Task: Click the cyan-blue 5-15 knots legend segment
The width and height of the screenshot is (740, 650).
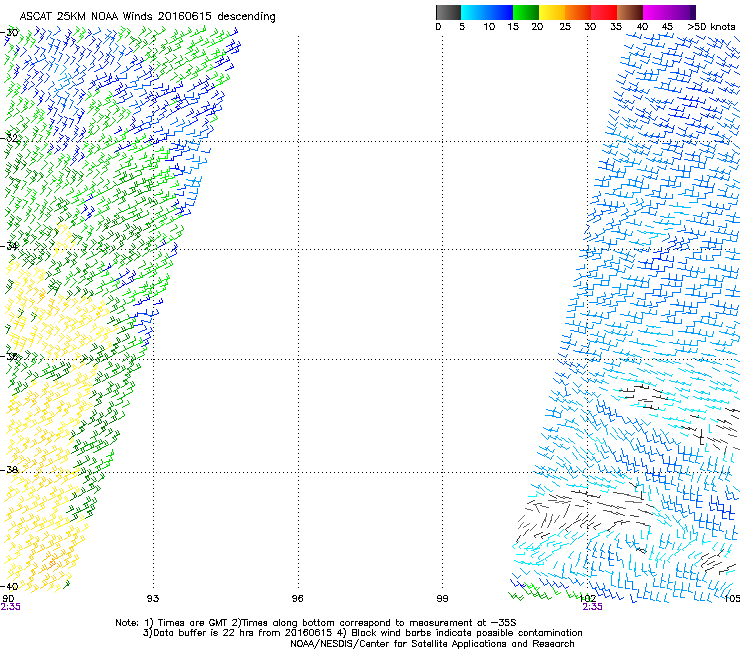Action: [x=487, y=12]
